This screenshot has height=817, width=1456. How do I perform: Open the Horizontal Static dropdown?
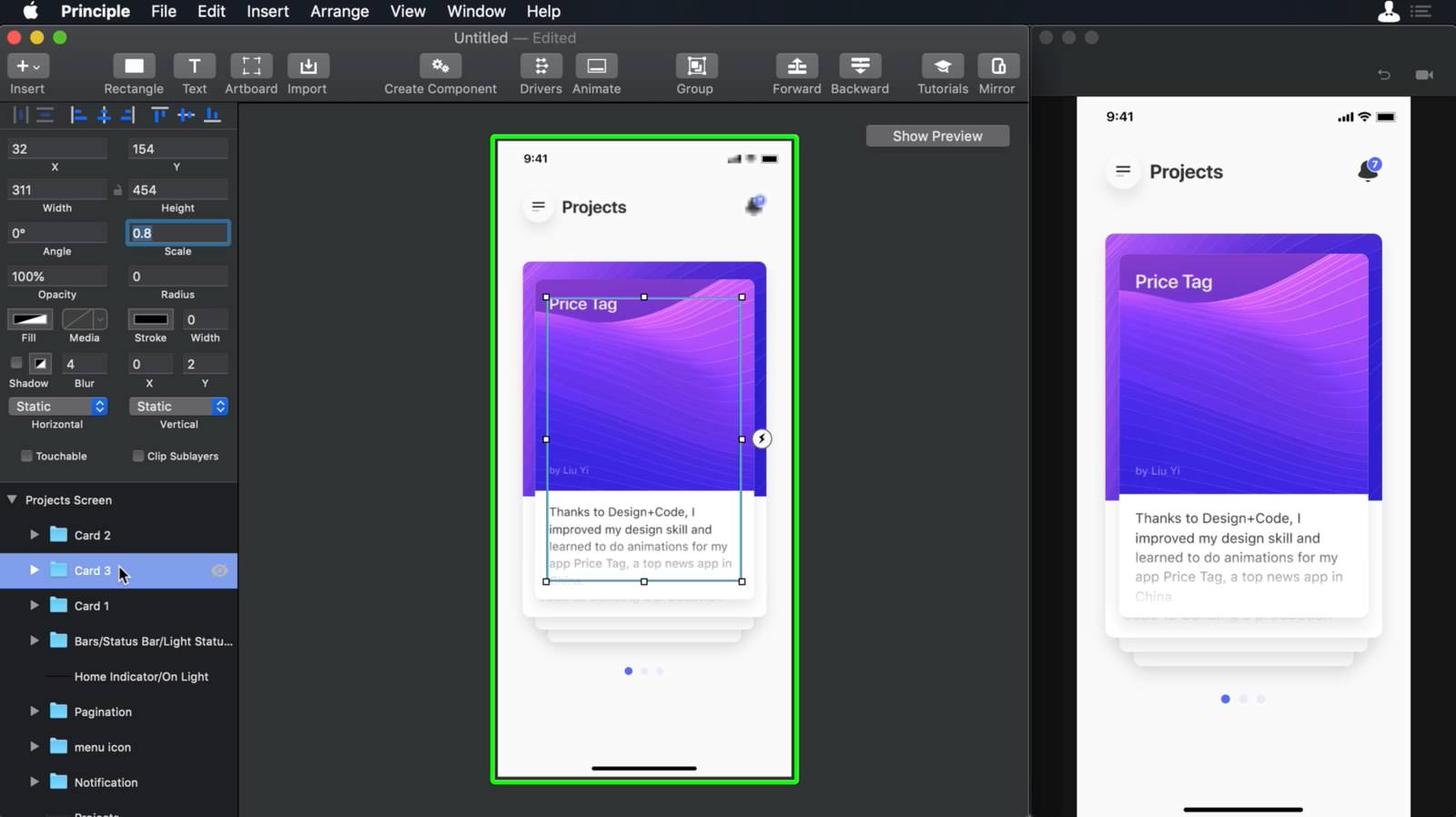click(58, 407)
